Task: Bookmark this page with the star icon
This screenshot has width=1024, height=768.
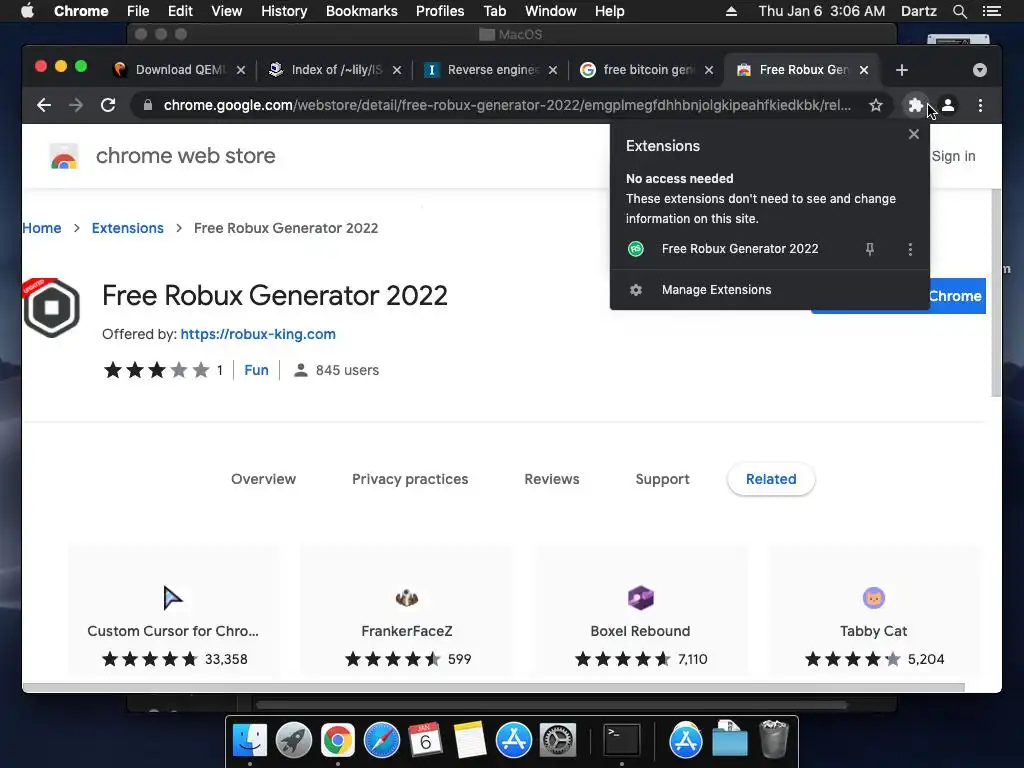Action: pos(876,105)
